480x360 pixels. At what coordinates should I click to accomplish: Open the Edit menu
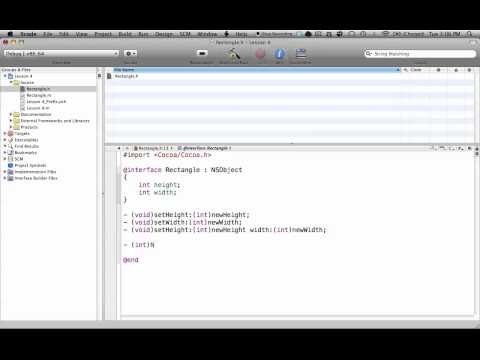click(64, 34)
